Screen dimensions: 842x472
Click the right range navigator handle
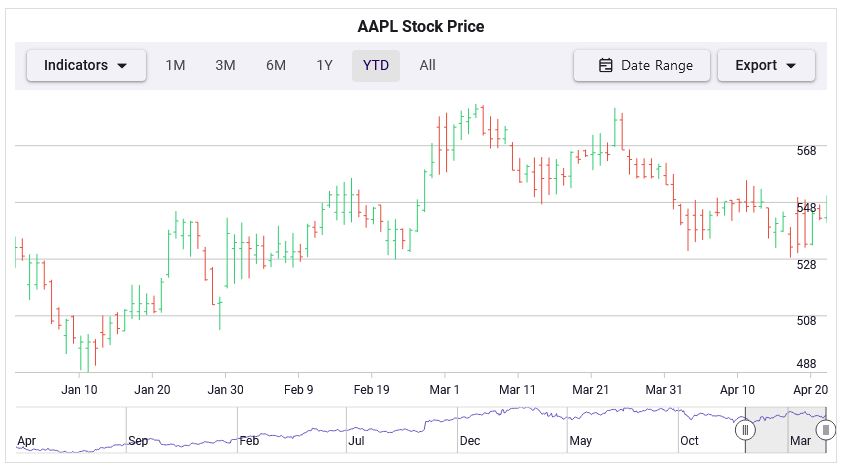click(x=825, y=430)
